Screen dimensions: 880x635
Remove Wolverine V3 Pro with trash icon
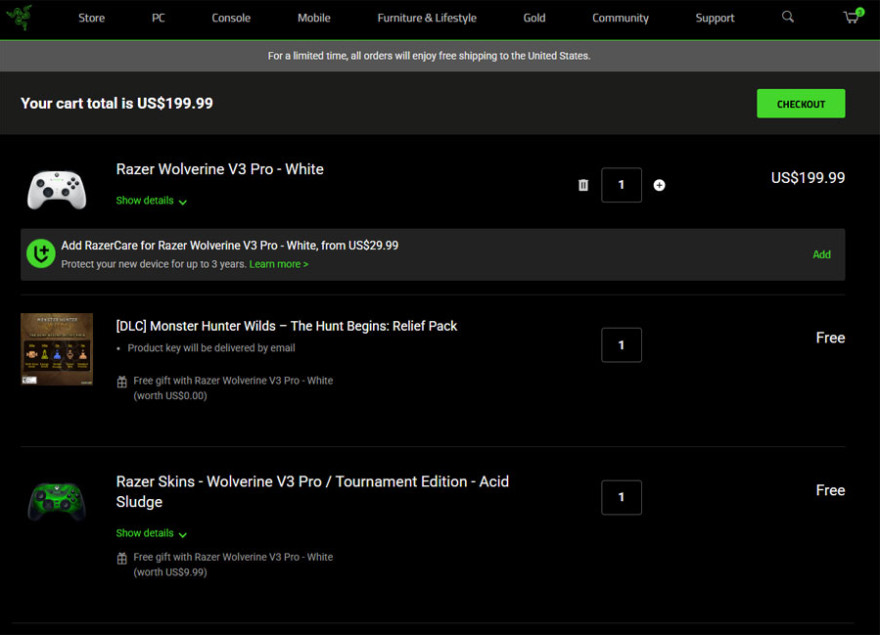point(583,185)
